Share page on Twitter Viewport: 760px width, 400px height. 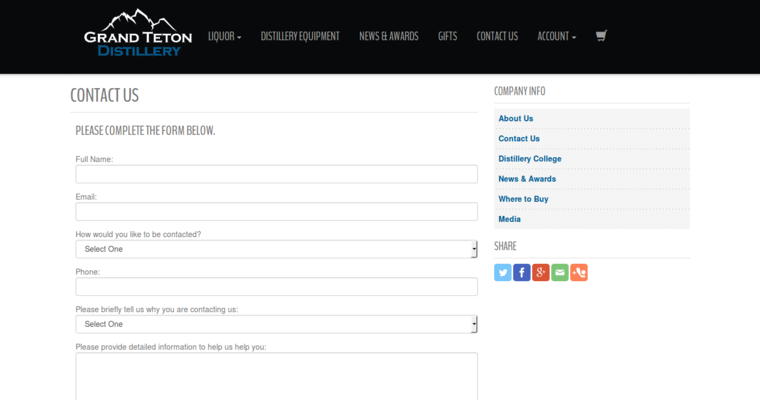[x=503, y=272]
